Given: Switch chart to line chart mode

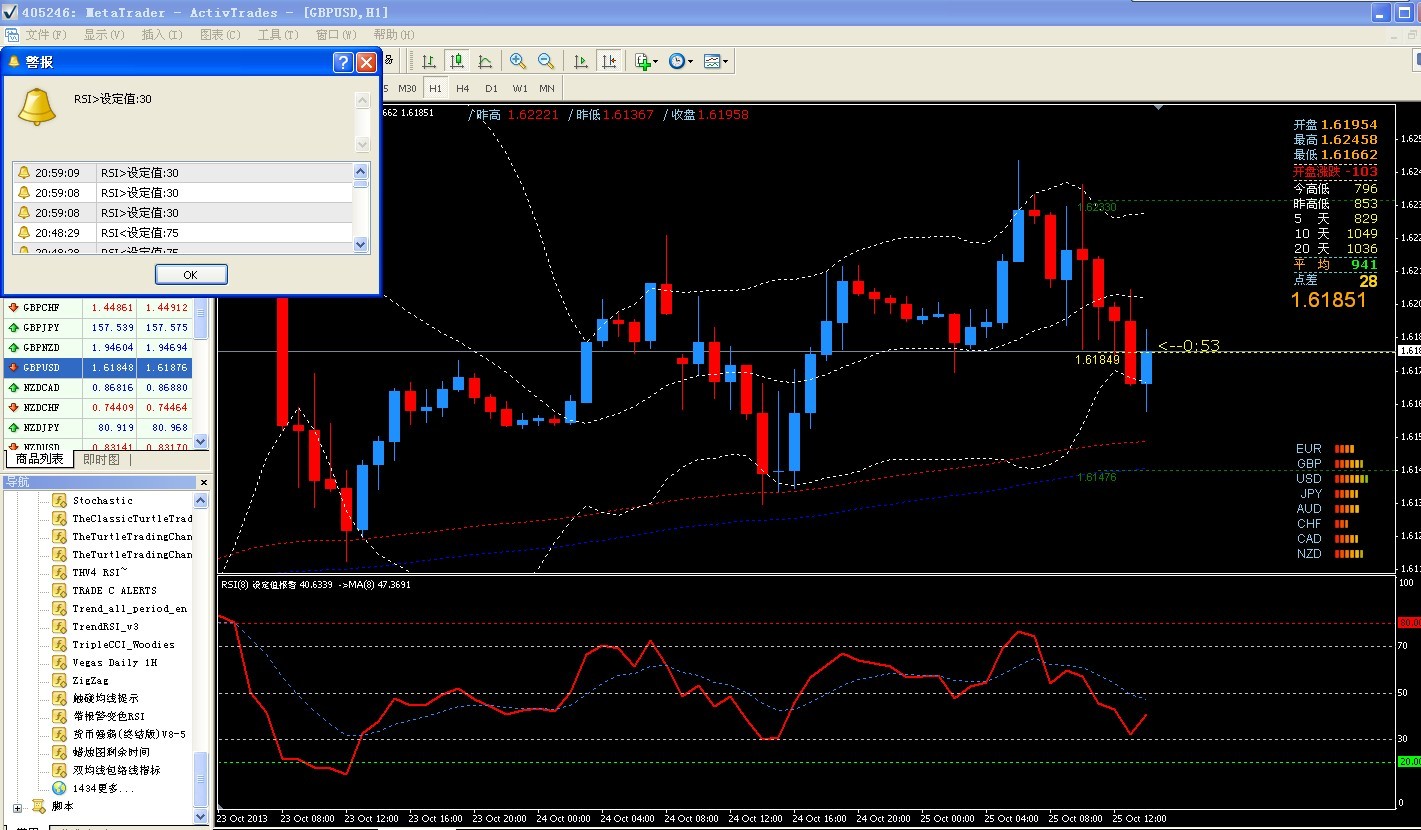Looking at the screenshot, I should 485,61.
